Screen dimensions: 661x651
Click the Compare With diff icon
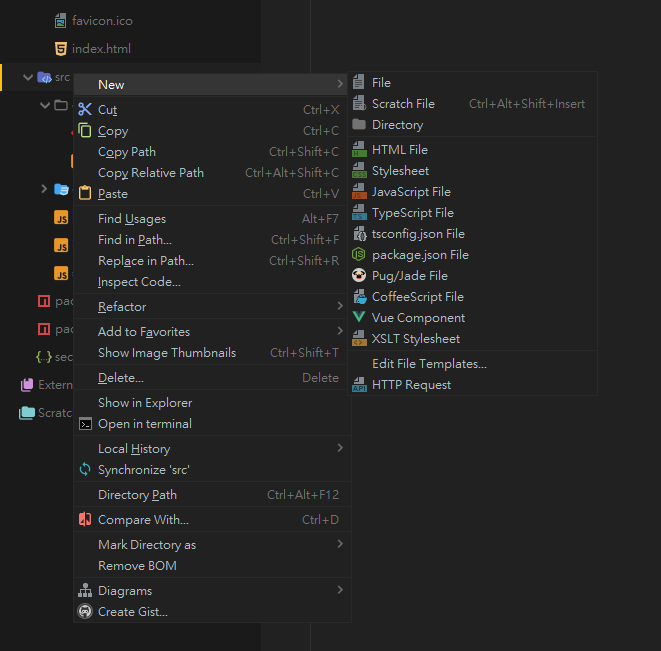[85, 520]
